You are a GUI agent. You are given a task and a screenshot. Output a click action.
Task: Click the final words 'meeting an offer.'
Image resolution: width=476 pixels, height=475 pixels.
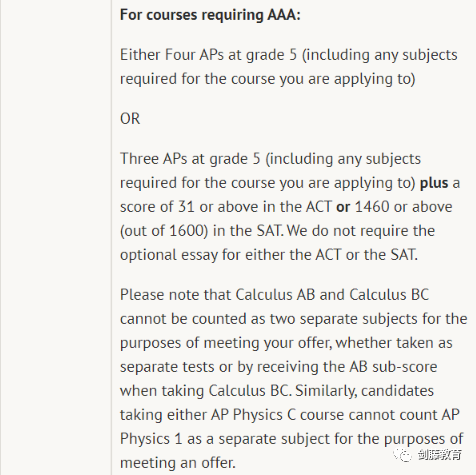point(178,463)
